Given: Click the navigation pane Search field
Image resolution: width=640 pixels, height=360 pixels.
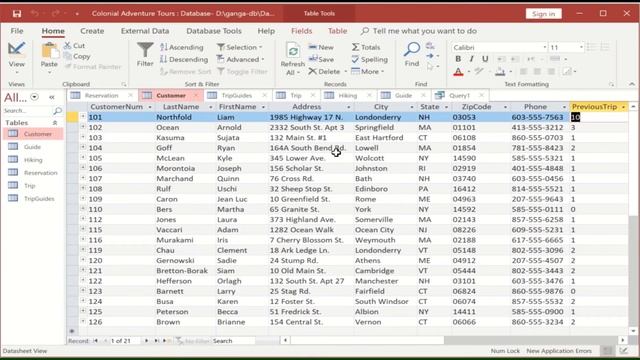Looking at the screenshot, I should click(27, 111).
